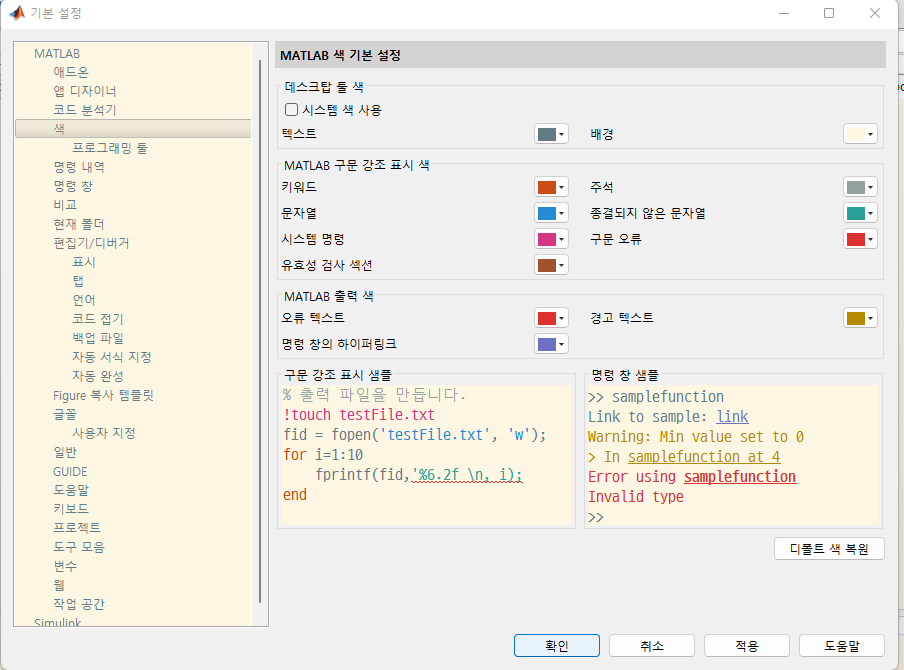Select 애드온 in the preferences tree
Screen dimensions: 904x670
click(71, 72)
